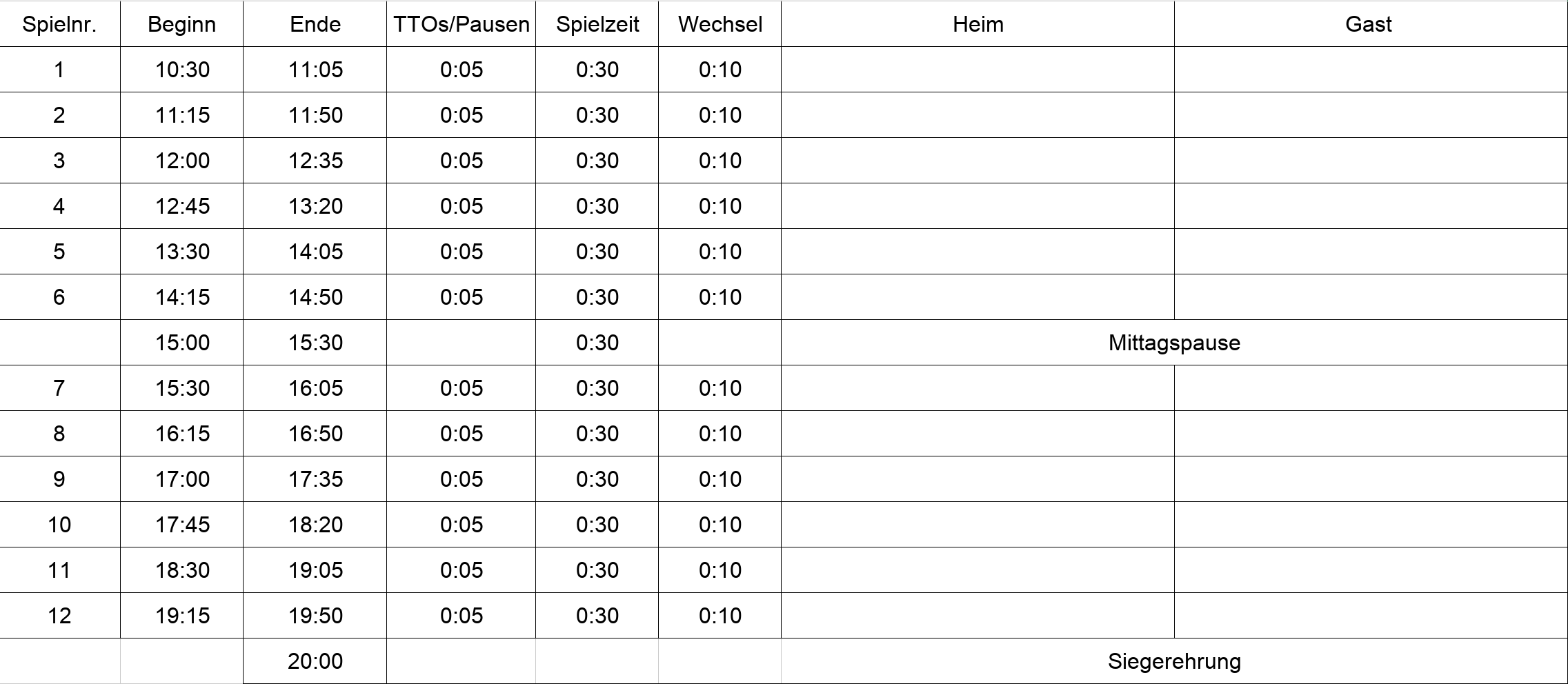Click the empty Gast cell for game 12
The width and height of the screenshot is (1568, 684).
1370,616
